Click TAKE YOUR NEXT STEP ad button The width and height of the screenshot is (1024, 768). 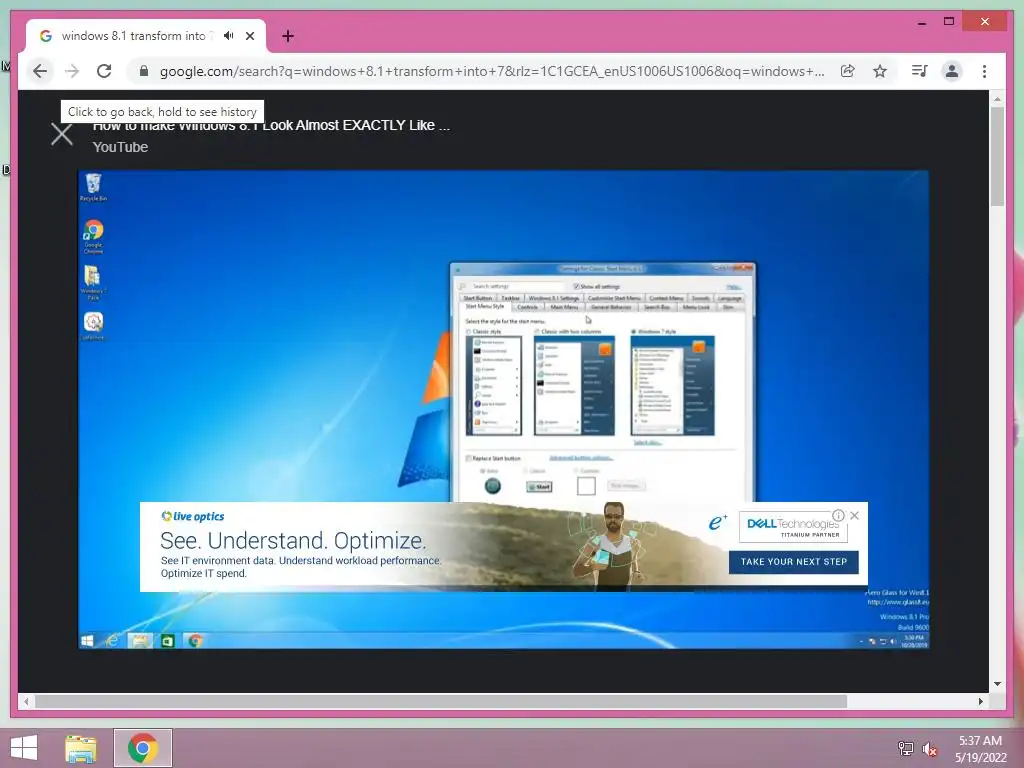pyautogui.click(x=793, y=562)
